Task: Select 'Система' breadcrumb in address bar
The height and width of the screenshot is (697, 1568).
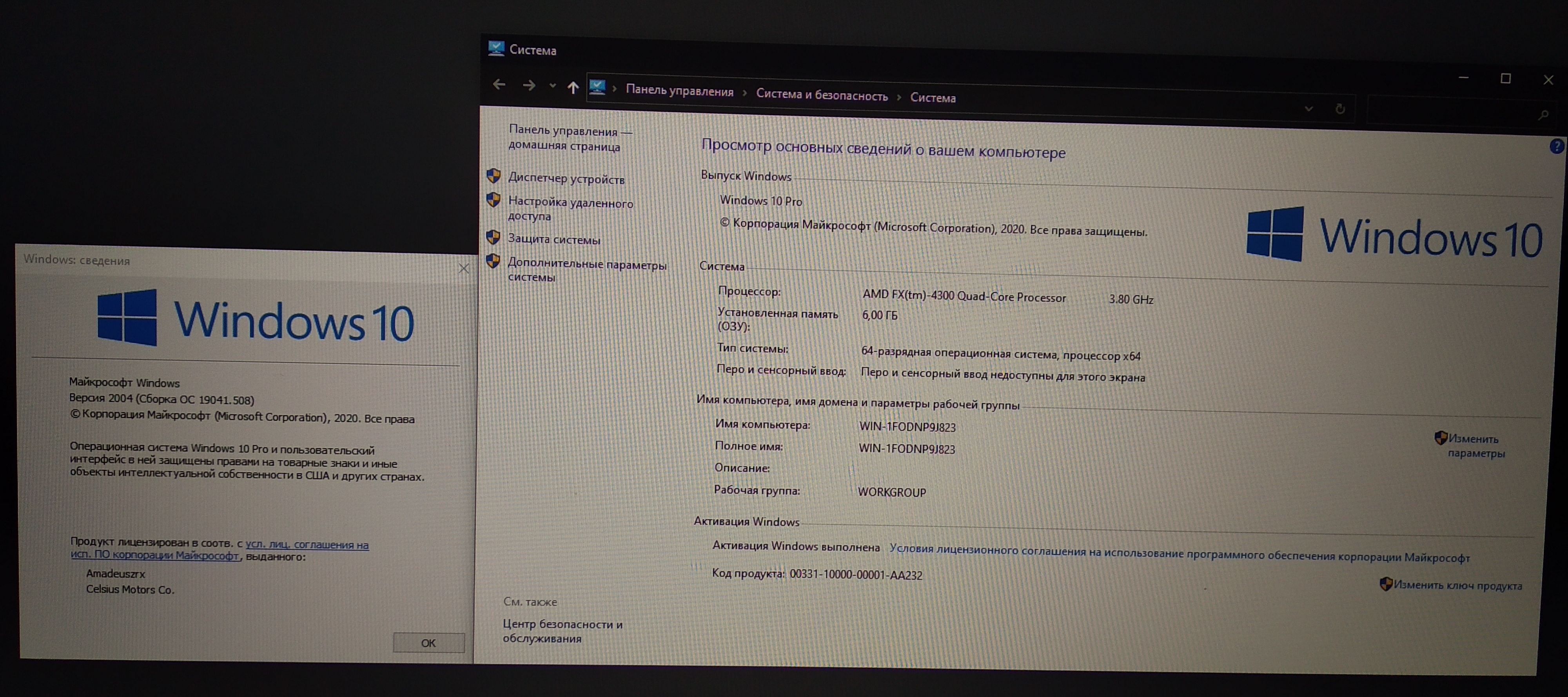Action: (933, 98)
